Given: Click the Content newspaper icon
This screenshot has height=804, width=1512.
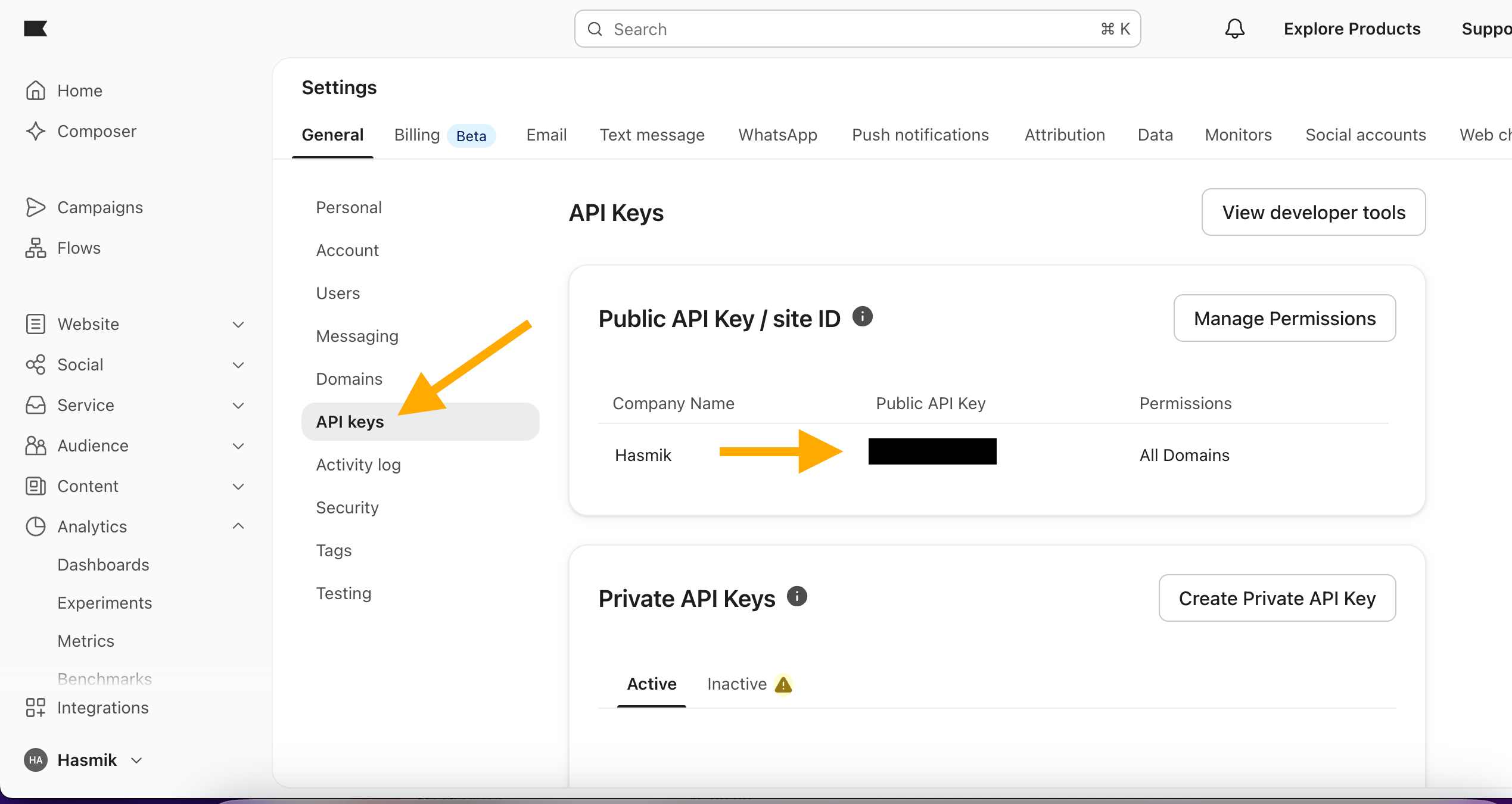Looking at the screenshot, I should click(x=36, y=486).
